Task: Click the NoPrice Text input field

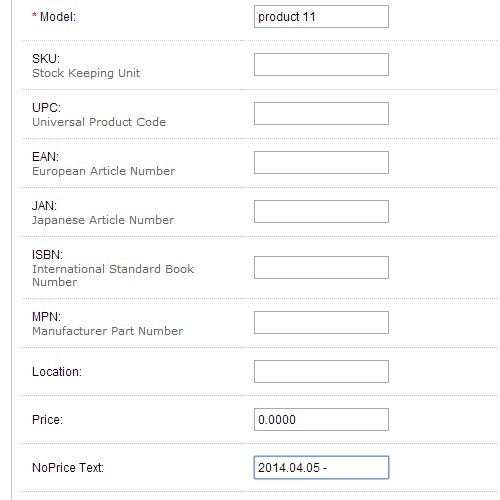Action: pyautogui.click(x=321, y=467)
